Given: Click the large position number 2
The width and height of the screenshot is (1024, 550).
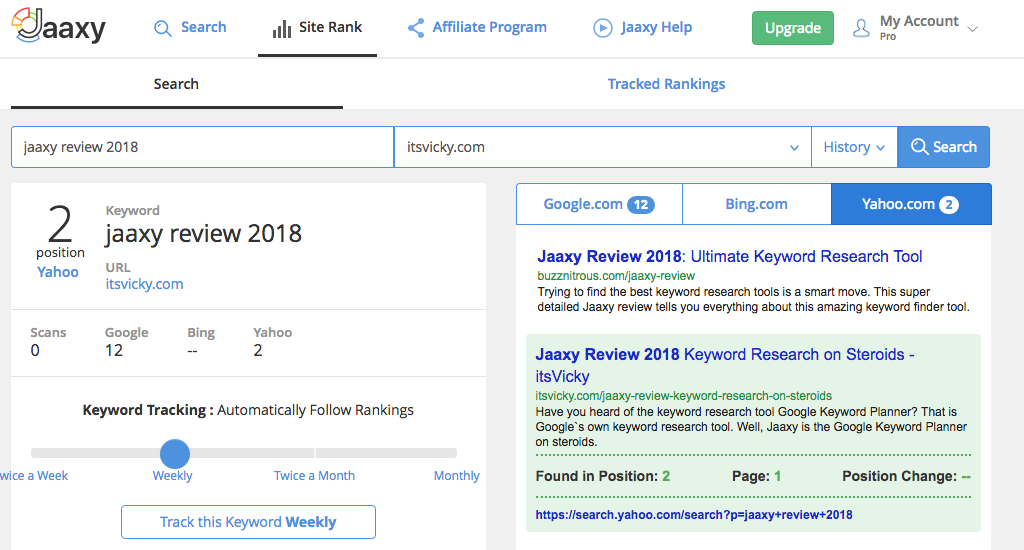Looking at the screenshot, I should pos(60,224).
